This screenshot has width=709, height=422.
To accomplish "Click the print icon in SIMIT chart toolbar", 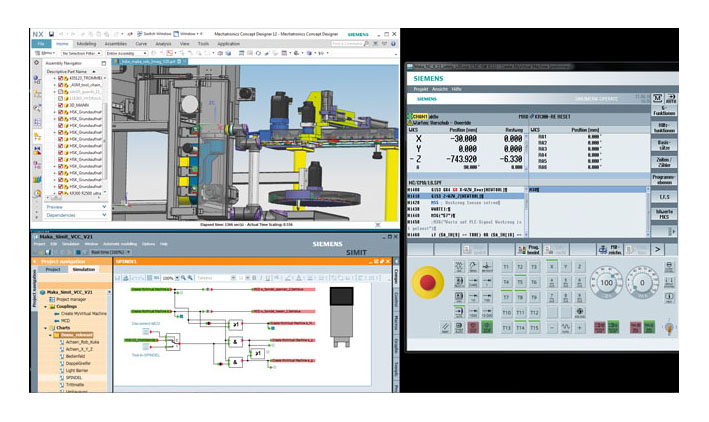I will click(x=126, y=278).
